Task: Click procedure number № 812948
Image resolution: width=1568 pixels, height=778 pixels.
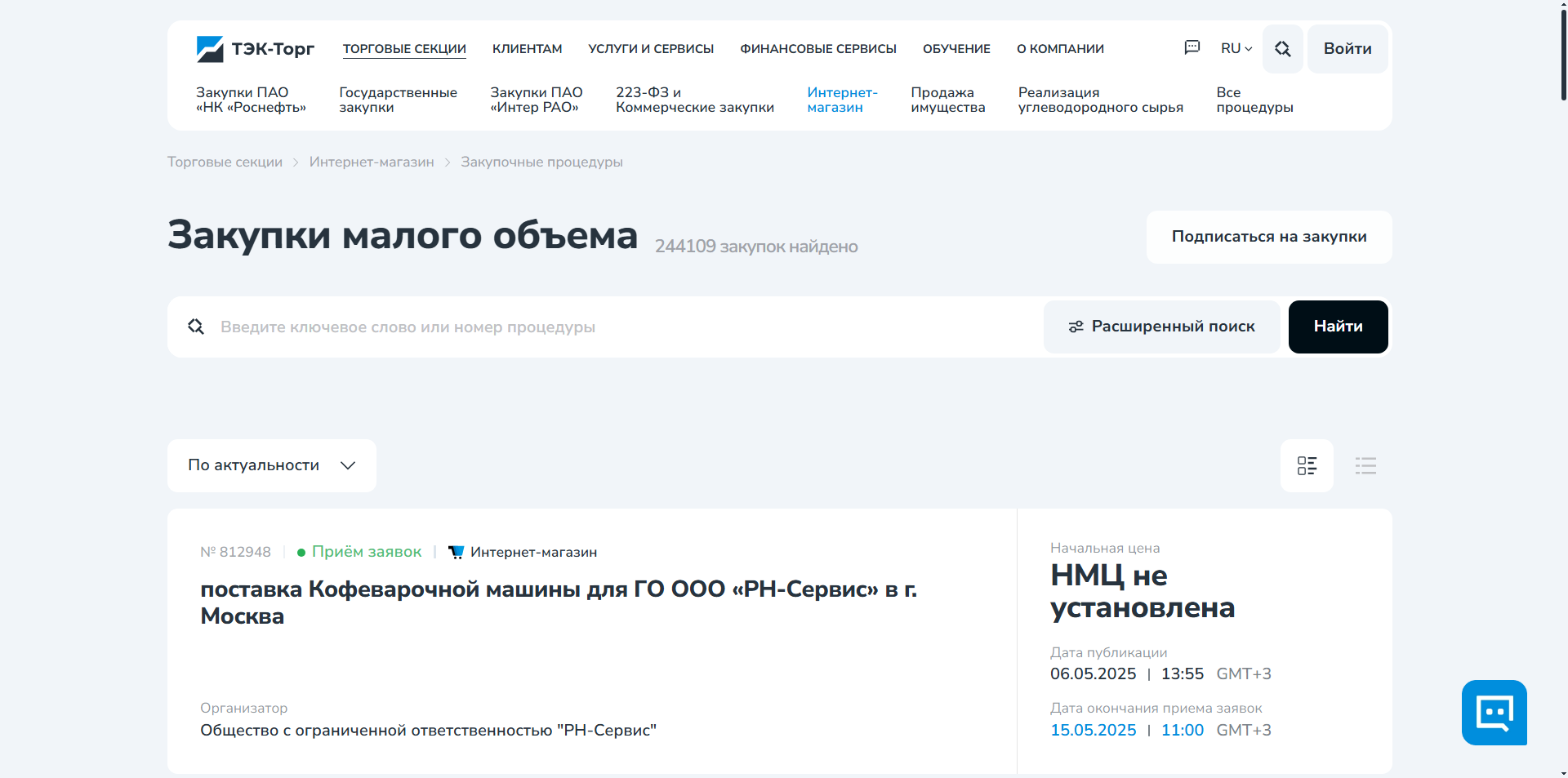Action: (235, 553)
